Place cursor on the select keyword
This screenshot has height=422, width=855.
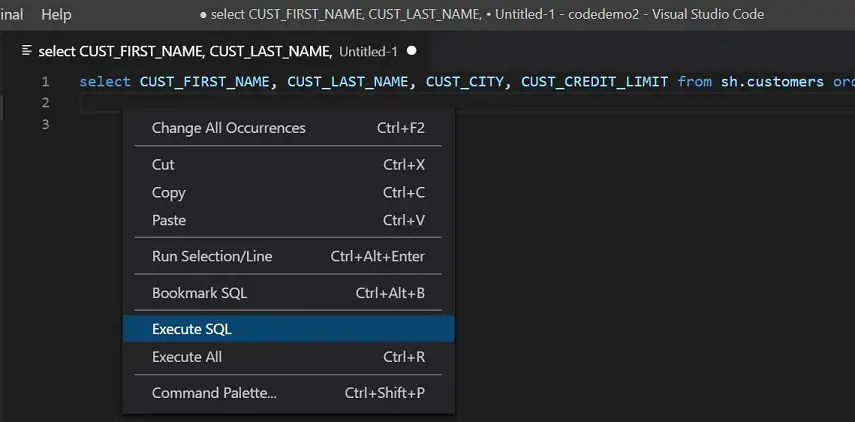coord(105,82)
